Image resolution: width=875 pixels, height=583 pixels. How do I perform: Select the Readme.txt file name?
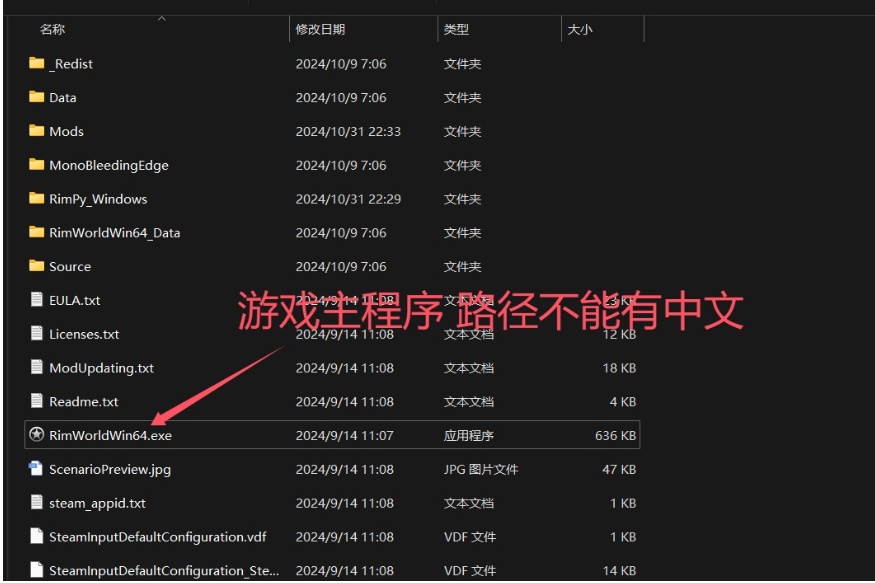tap(84, 402)
